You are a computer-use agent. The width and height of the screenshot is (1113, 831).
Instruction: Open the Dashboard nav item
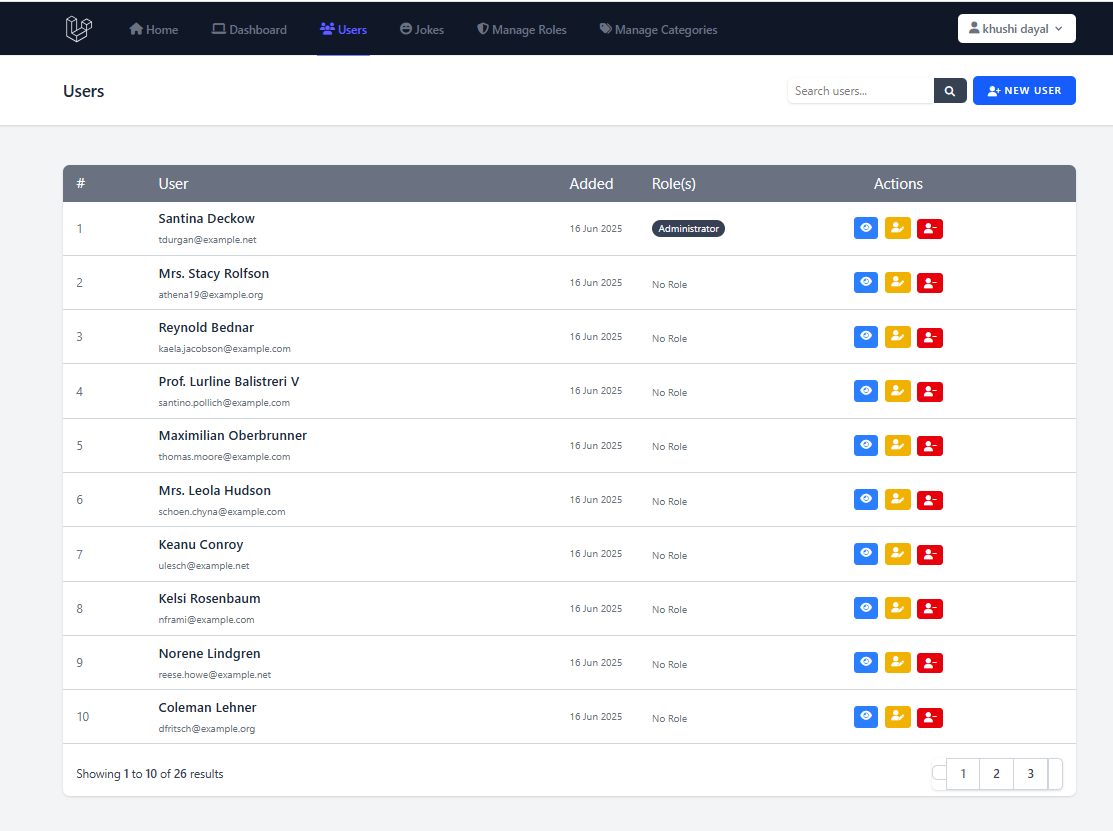pos(249,30)
